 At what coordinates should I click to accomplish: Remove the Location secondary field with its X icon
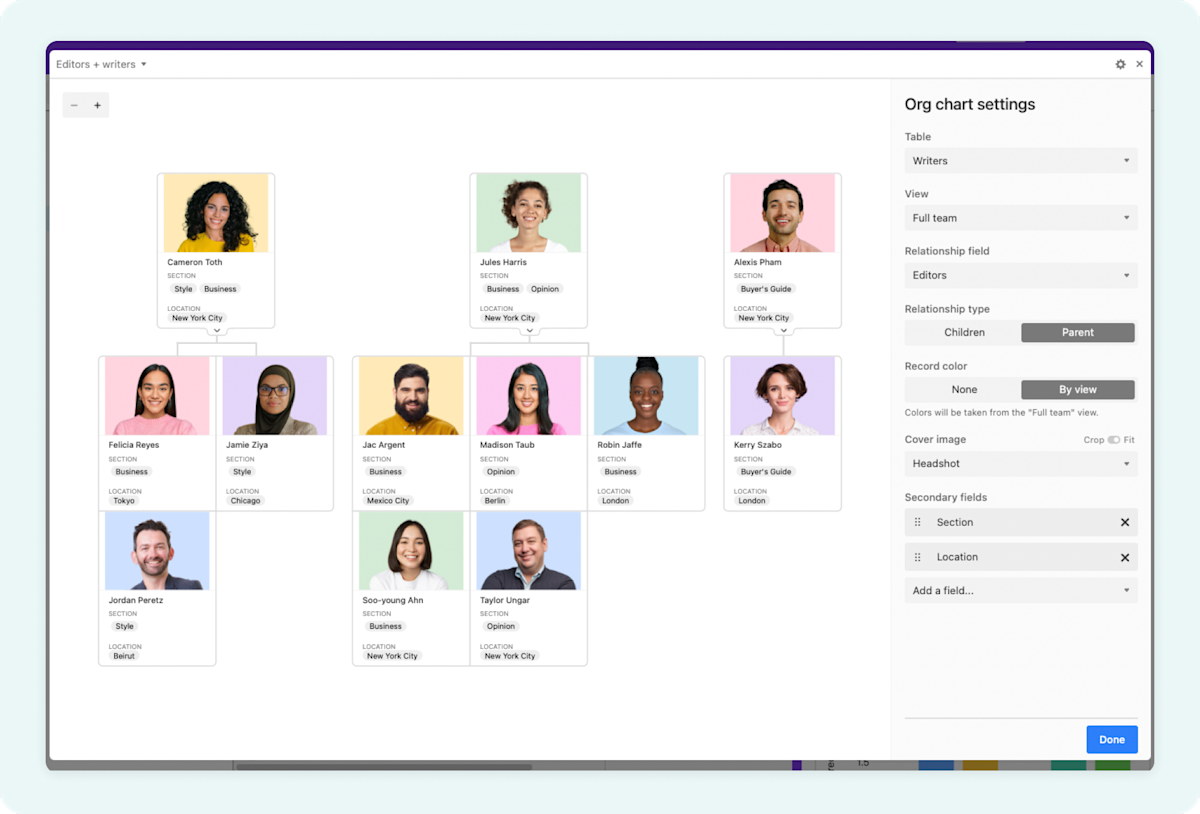[1124, 557]
